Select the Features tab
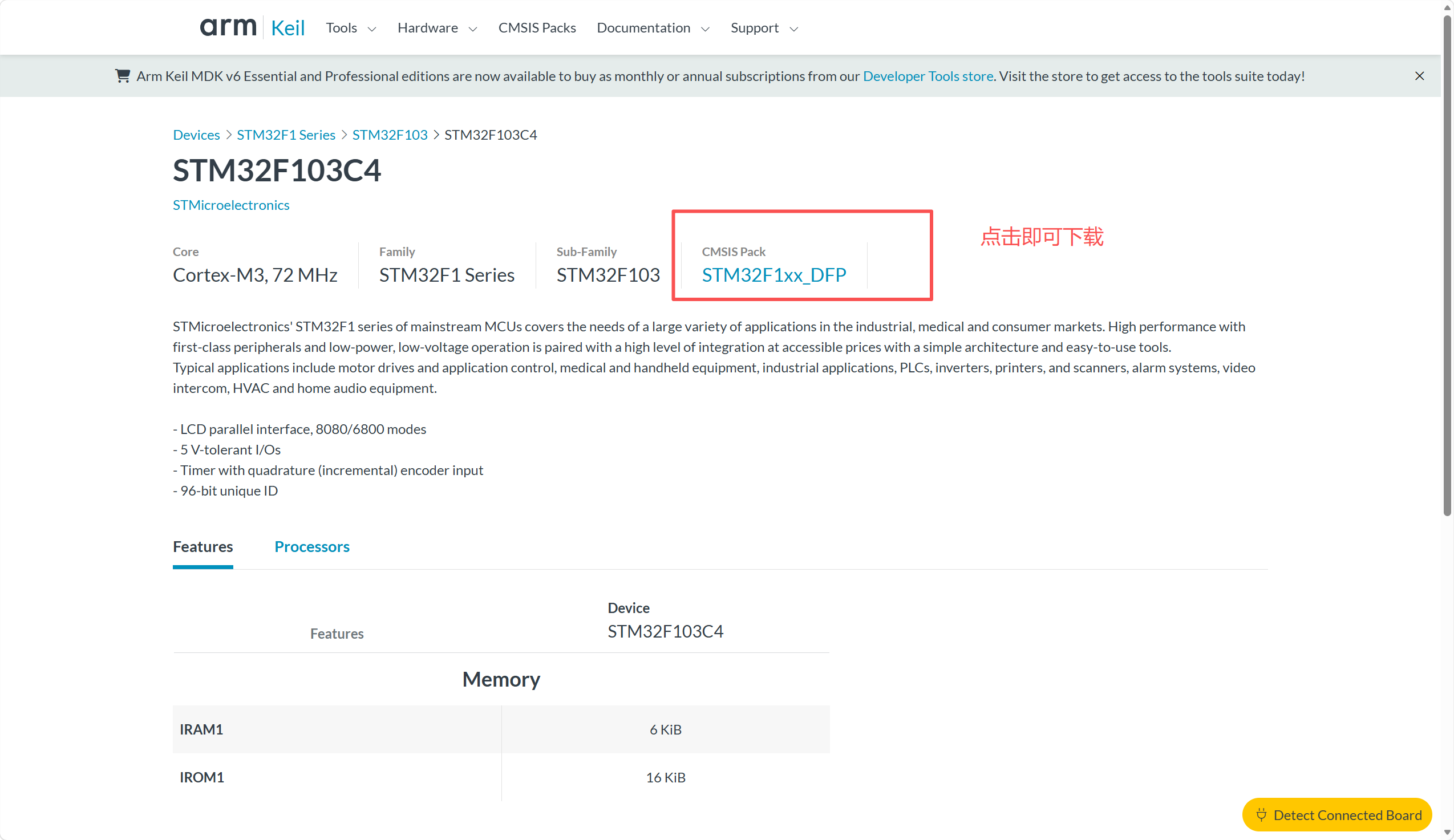Viewport: 1454px width, 840px height. coord(202,546)
